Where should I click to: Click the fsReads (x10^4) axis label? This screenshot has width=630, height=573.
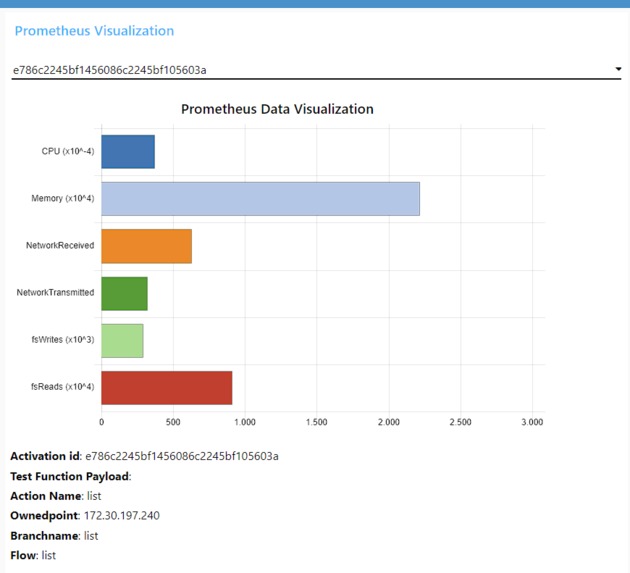coord(63,387)
